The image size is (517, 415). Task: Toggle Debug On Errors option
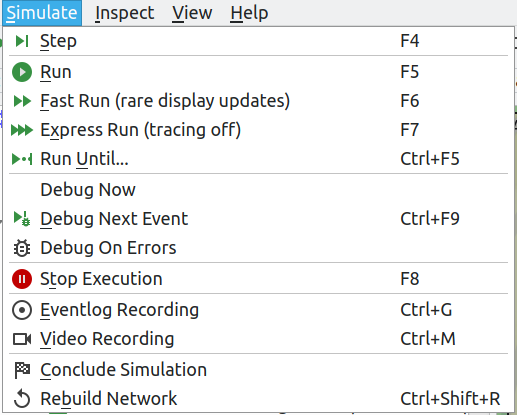[258, 248]
